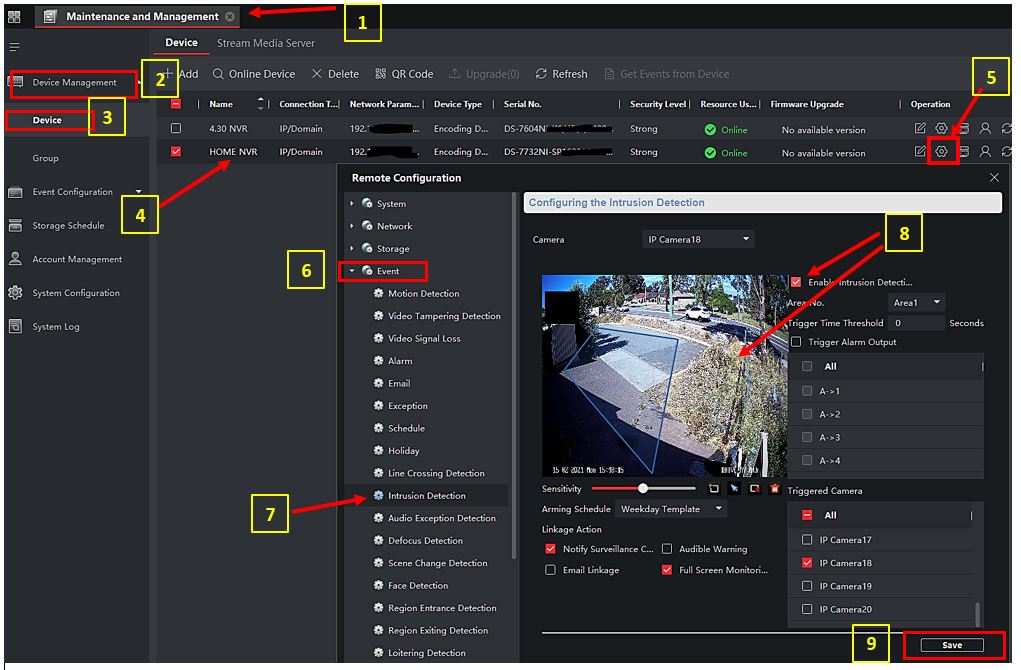The width and height of the screenshot is (1021, 670).
Task: Switch to the Stream Media Server tab
Action: 265,43
